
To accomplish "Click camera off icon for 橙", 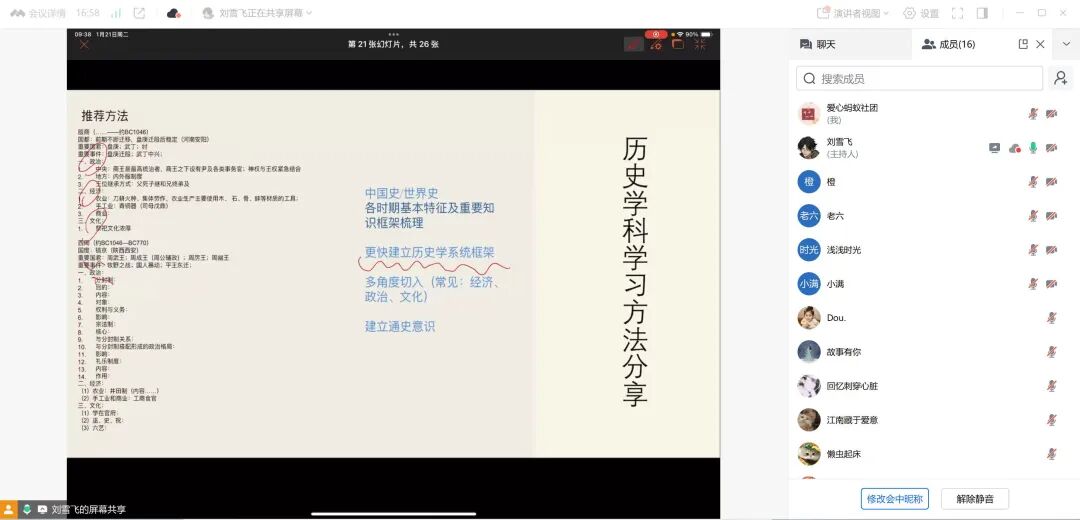I will [x=1052, y=182].
